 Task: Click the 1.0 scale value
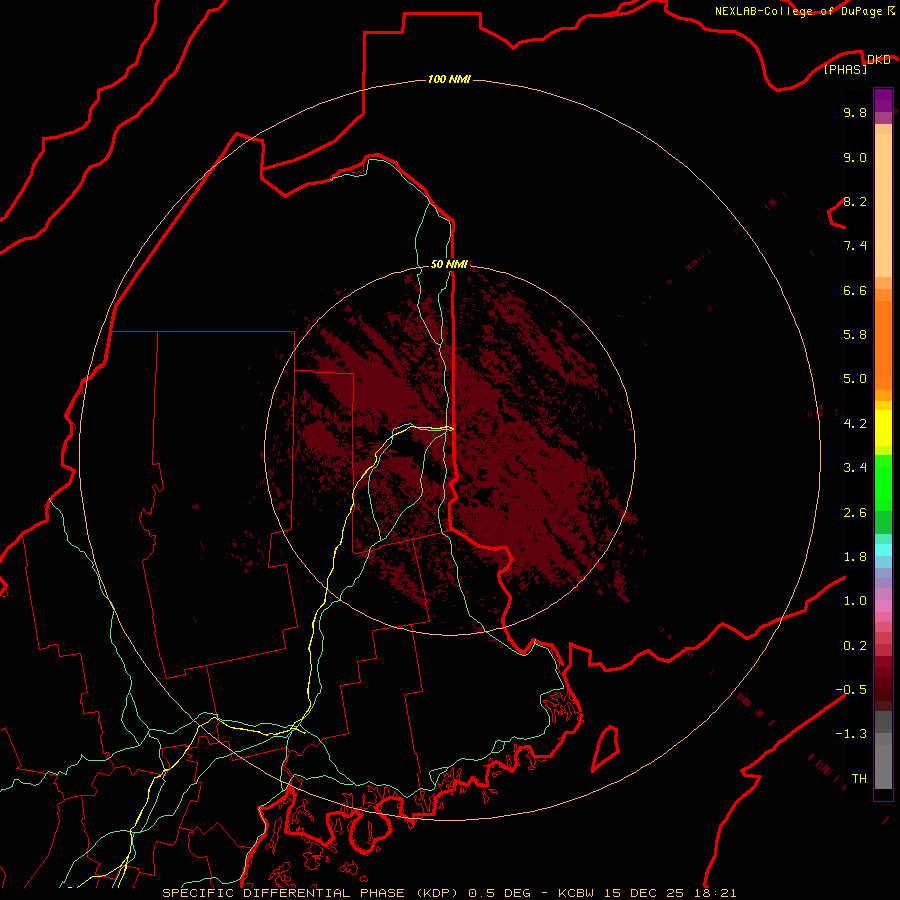tap(855, 601)
